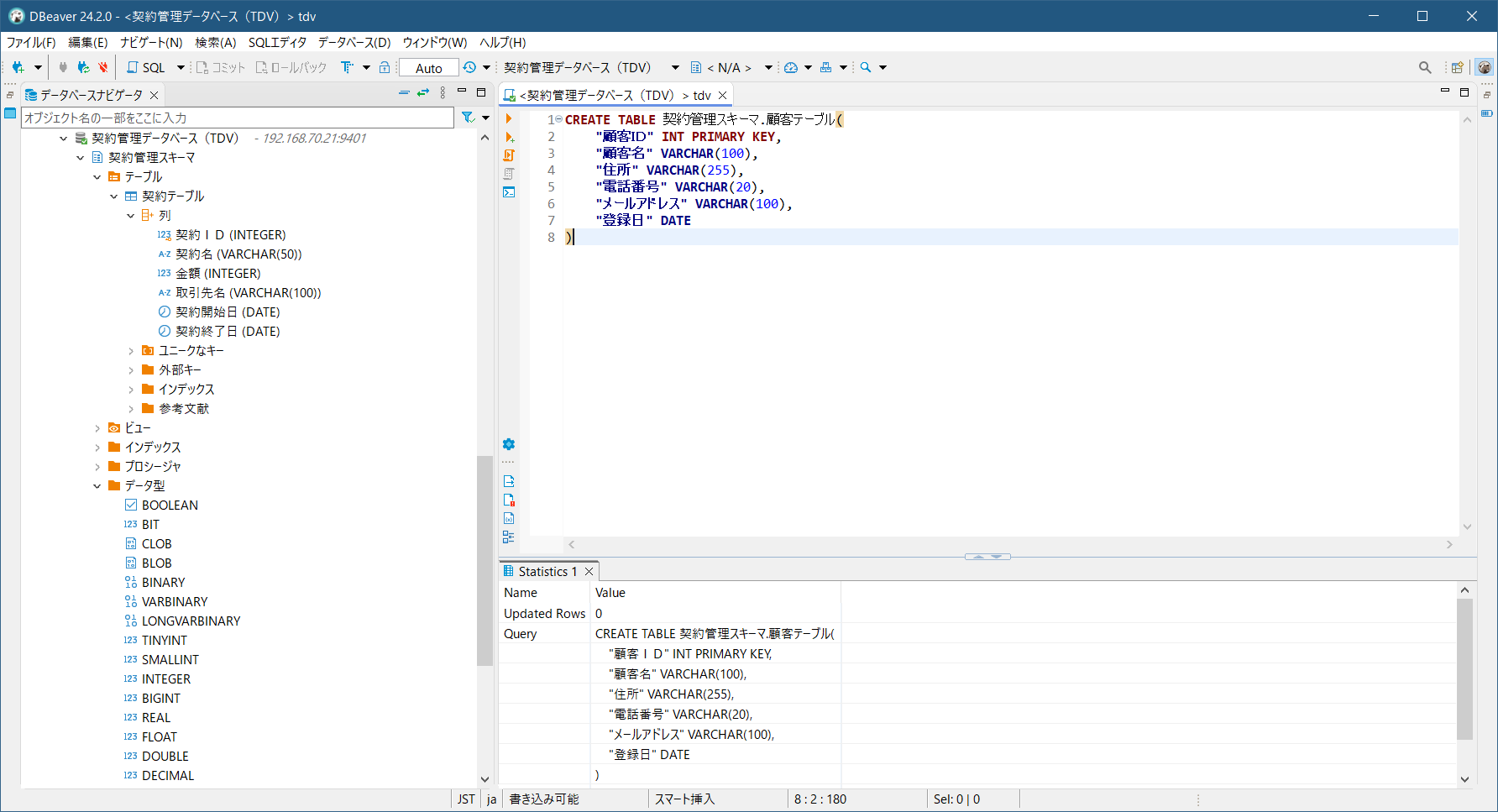Toggle link with editor arrows icon
Image resolution: width=1498 pixels, height=812 pixels.
coord(423,93)
